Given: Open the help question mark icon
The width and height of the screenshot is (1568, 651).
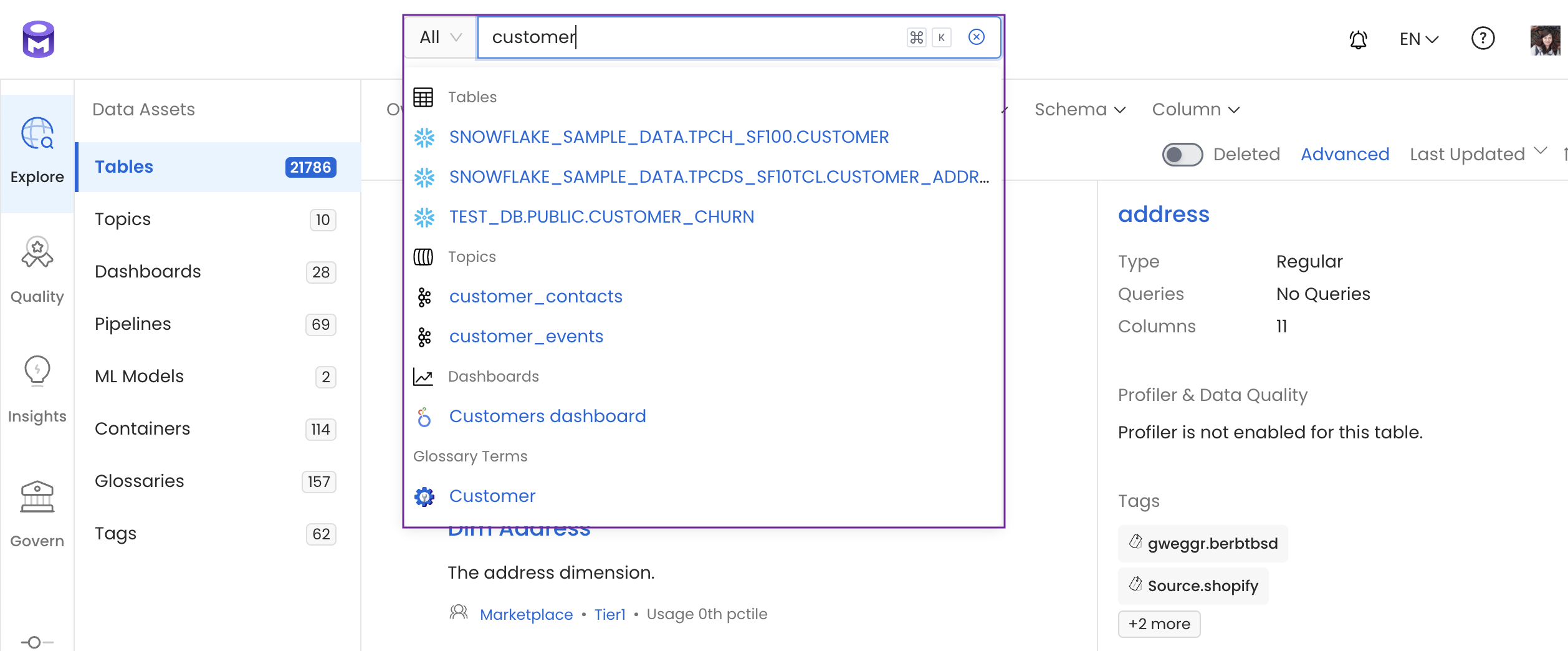Looking at the screenshot, I should point(1483,39).
